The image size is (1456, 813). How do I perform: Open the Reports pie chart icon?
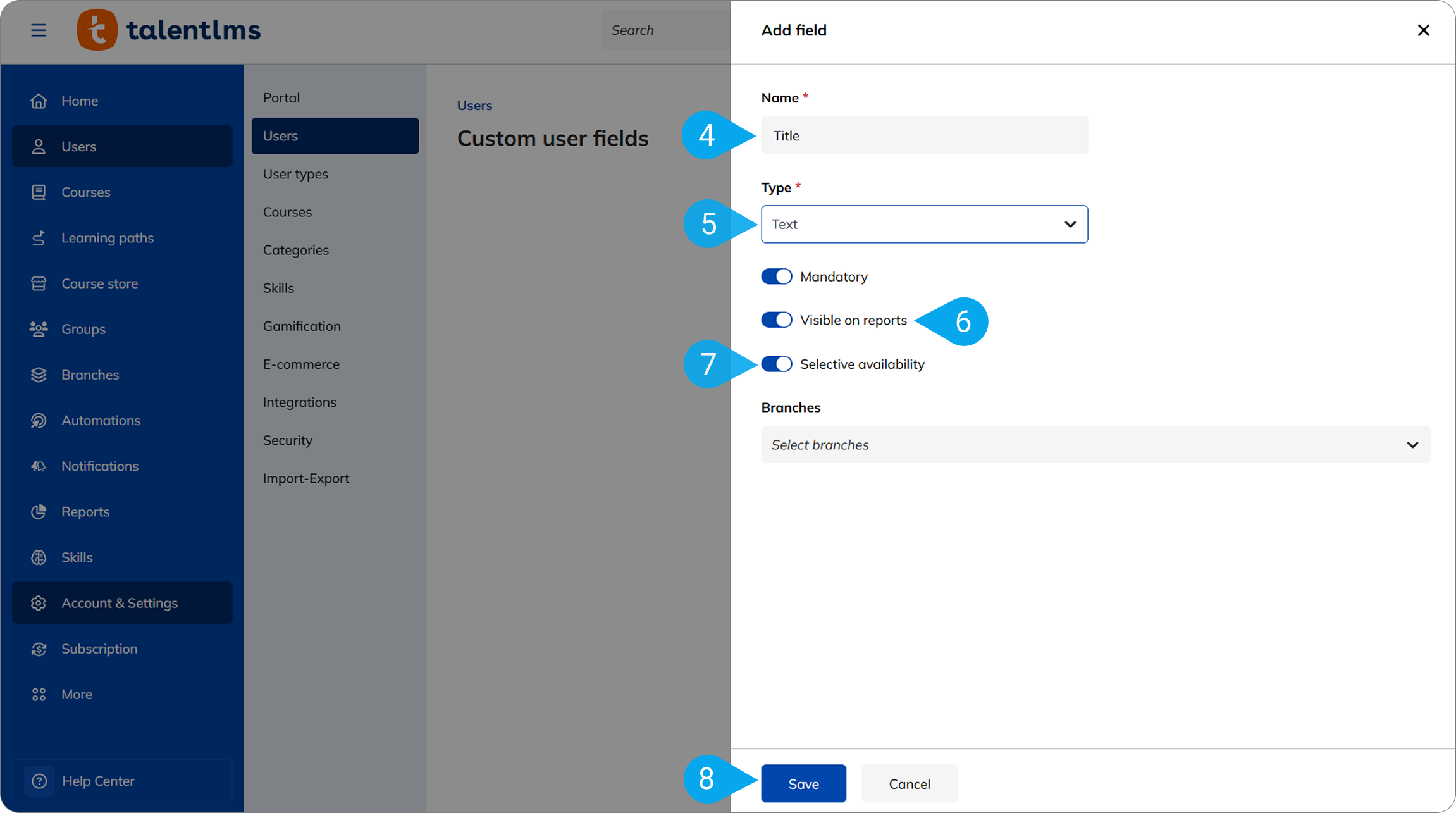(39, 511)
